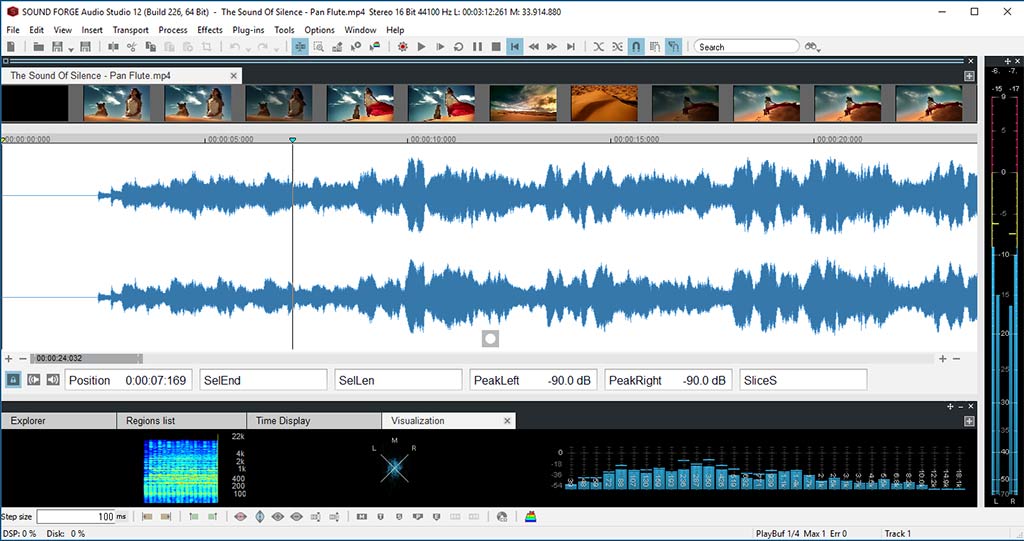1024x541 pixels.
Task: Open the File menu
Action: coord(13,30)
